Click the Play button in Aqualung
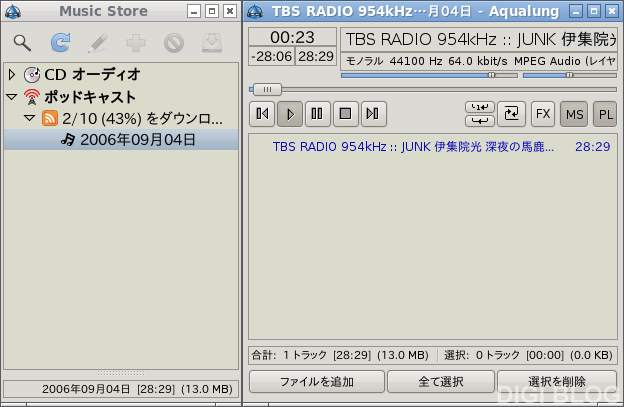Screen dimensions: 624x407 (x=290, y=114)
